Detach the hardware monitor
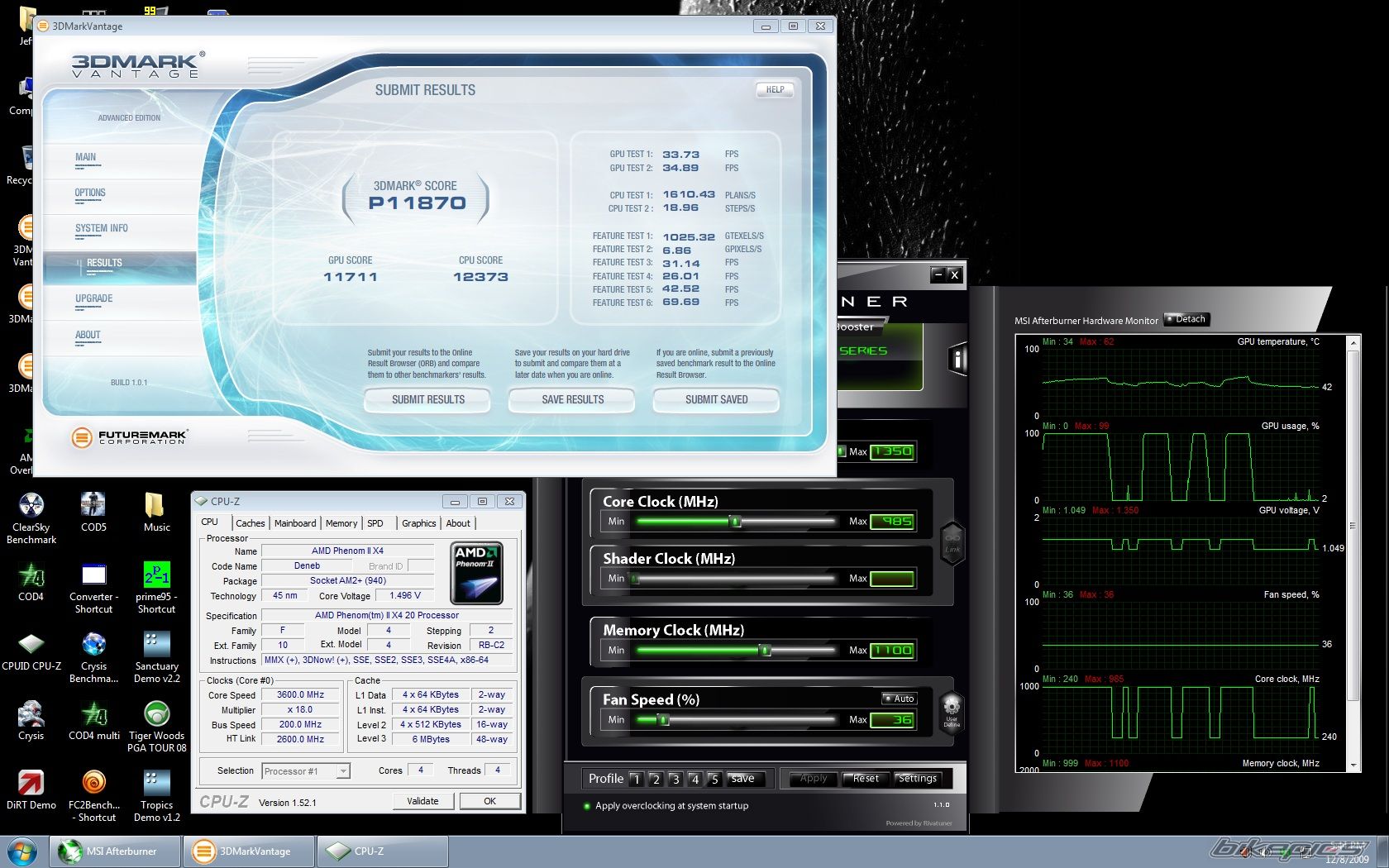The width and height of the screenshot is (1389, 868). [1186, 319]
